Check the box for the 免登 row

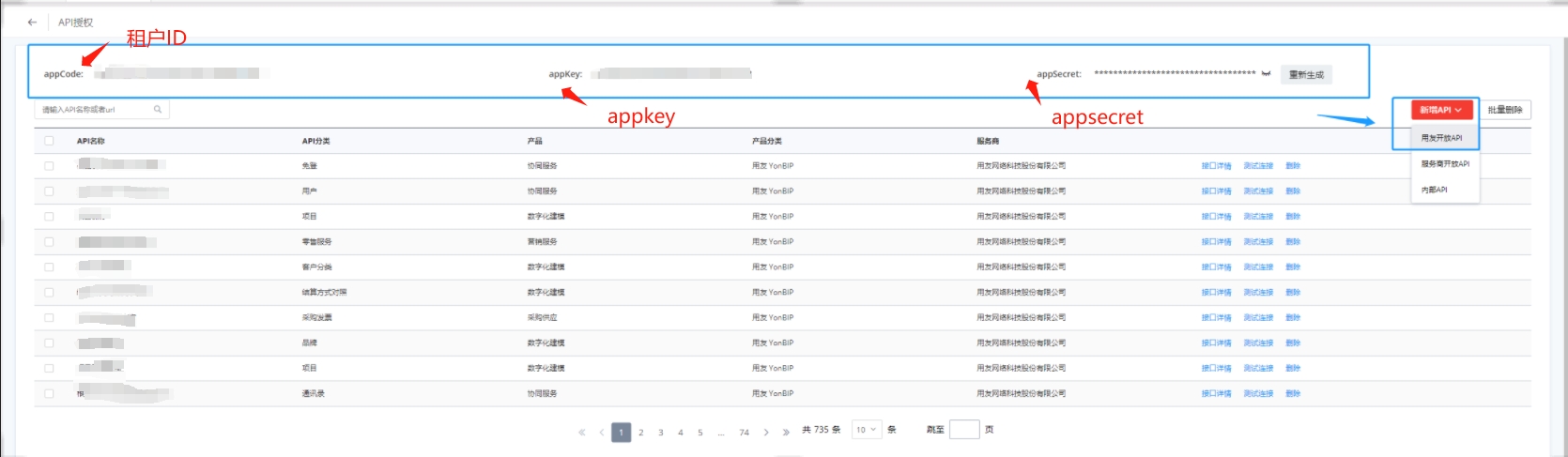(x=49, y=166)
